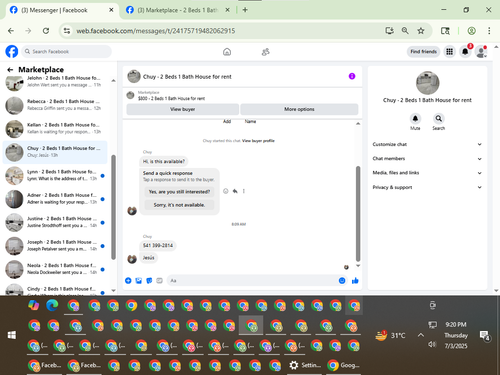The height and width of the screenshot is (375, 500).
Task: Click the Facebook logo home icon
Action: [x=12, y=52]
